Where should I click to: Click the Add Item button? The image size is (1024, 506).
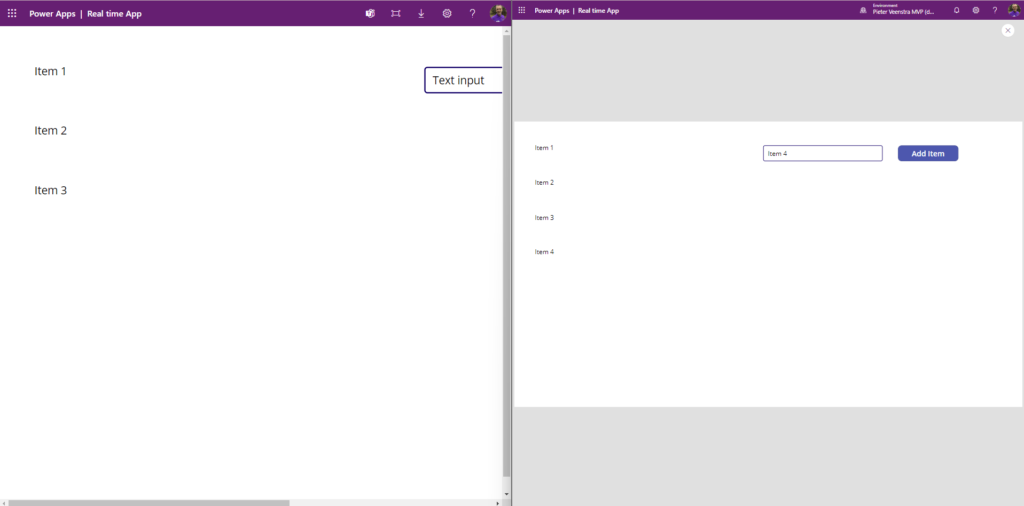coord(927,153)
